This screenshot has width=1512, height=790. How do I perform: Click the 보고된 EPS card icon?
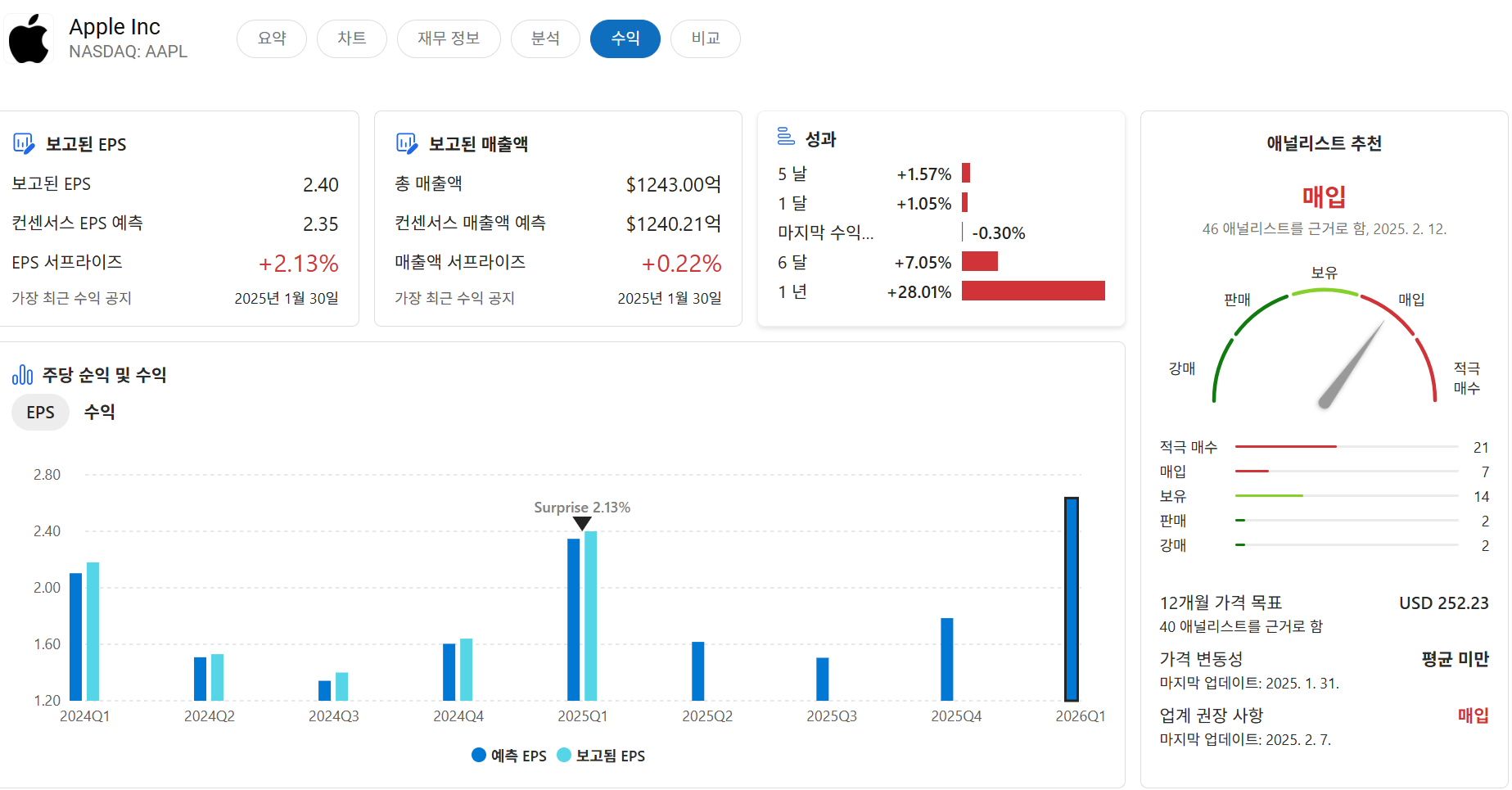point(24,144)
